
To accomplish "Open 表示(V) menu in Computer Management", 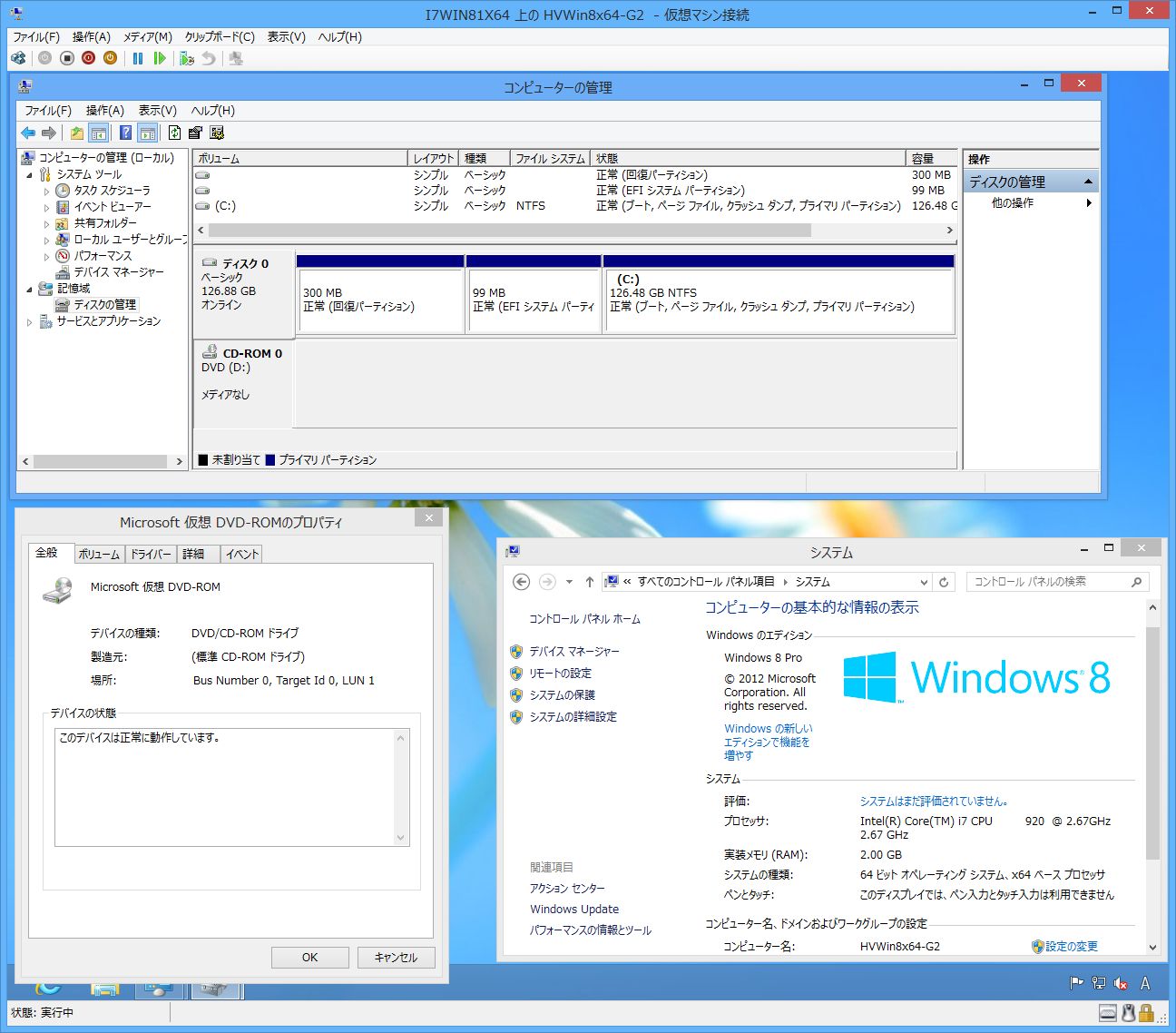I will [x=157, y=111].
